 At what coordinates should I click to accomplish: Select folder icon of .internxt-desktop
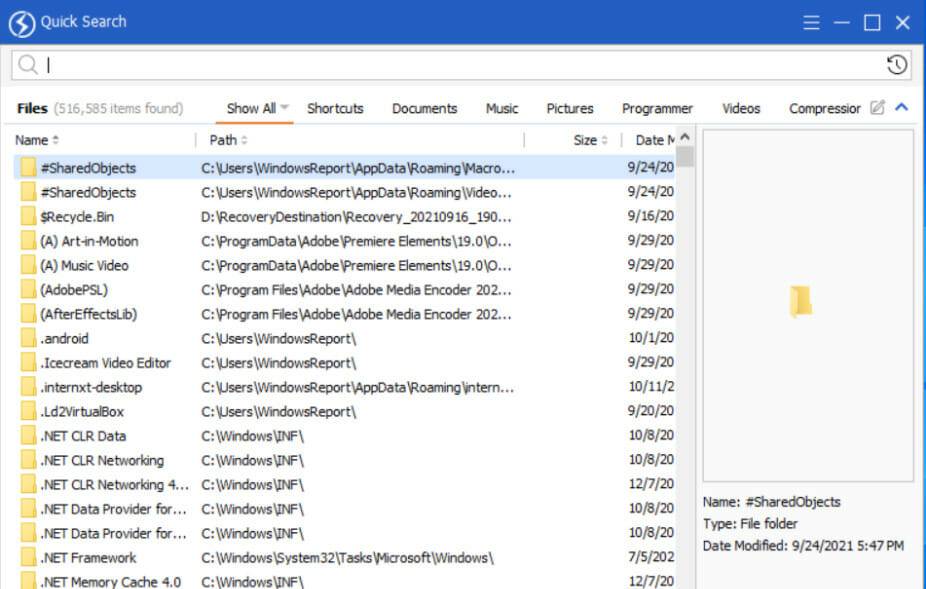(28, 387)
